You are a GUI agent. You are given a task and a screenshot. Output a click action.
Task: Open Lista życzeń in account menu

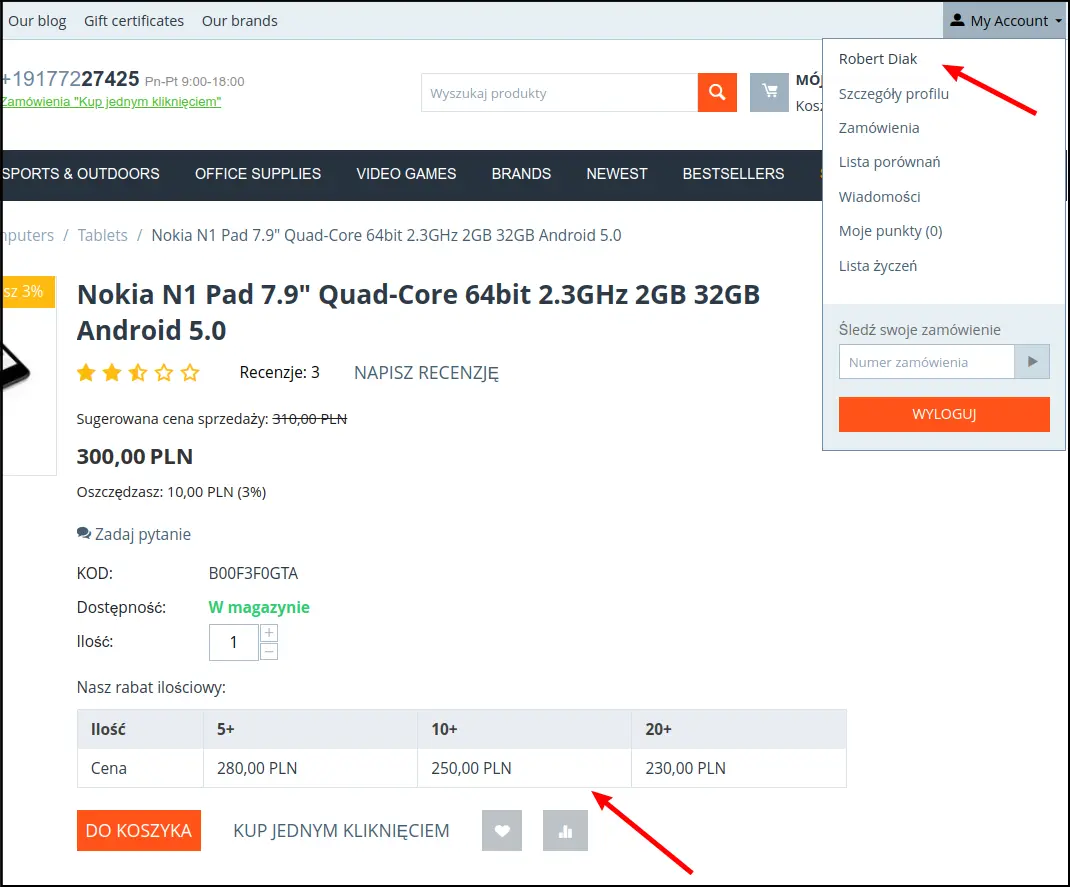(x=878, y=266)
